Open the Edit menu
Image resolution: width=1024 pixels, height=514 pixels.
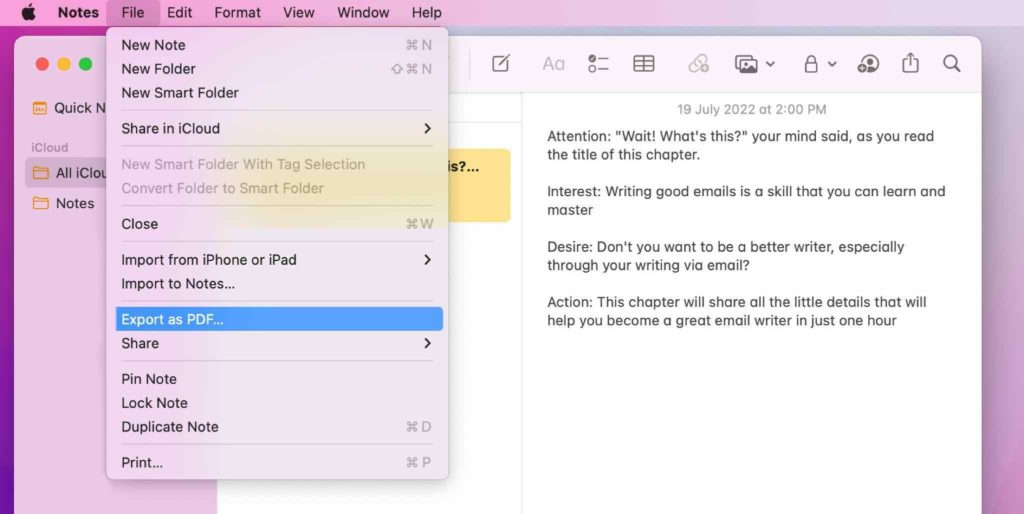[180, 12]
